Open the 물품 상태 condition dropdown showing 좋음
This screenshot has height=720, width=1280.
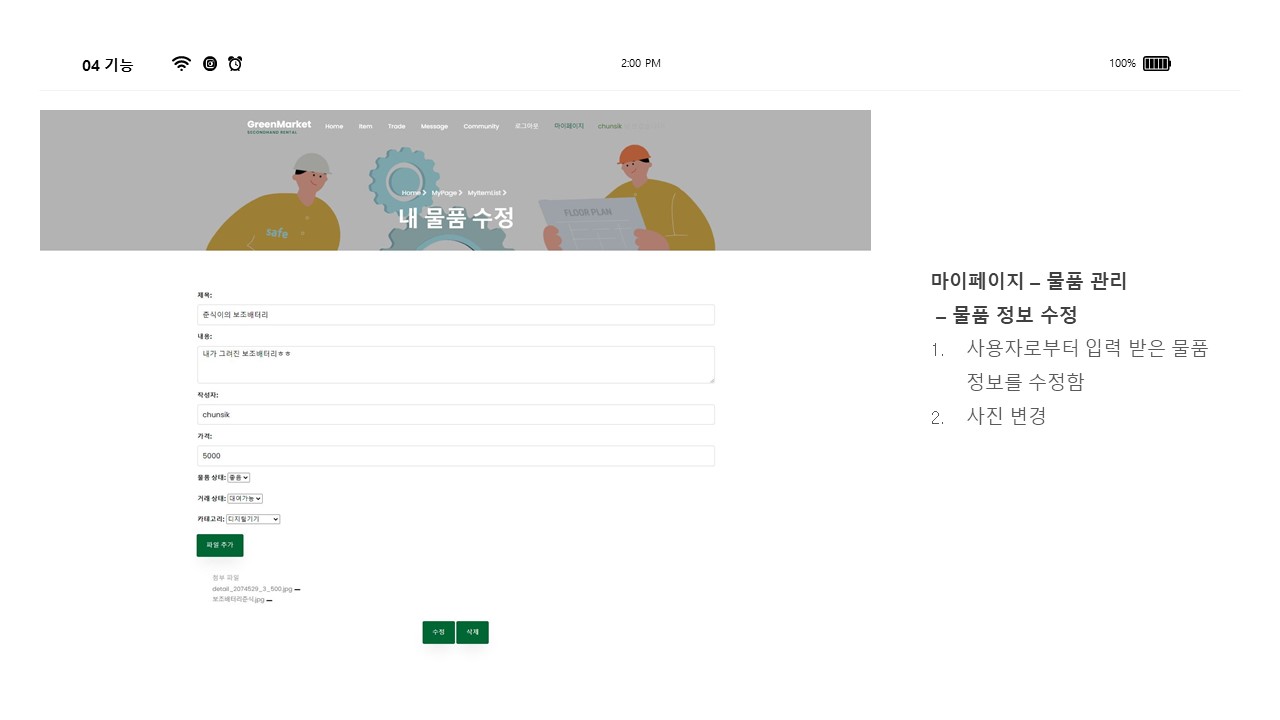click(x=238, y=477)
